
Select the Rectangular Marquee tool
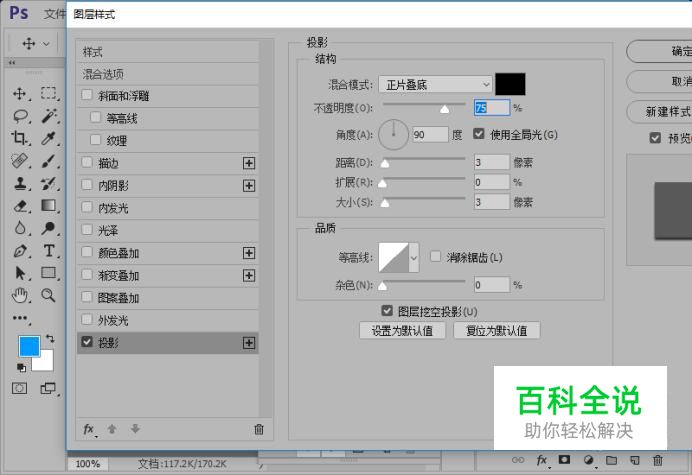[x=49, y=93]
